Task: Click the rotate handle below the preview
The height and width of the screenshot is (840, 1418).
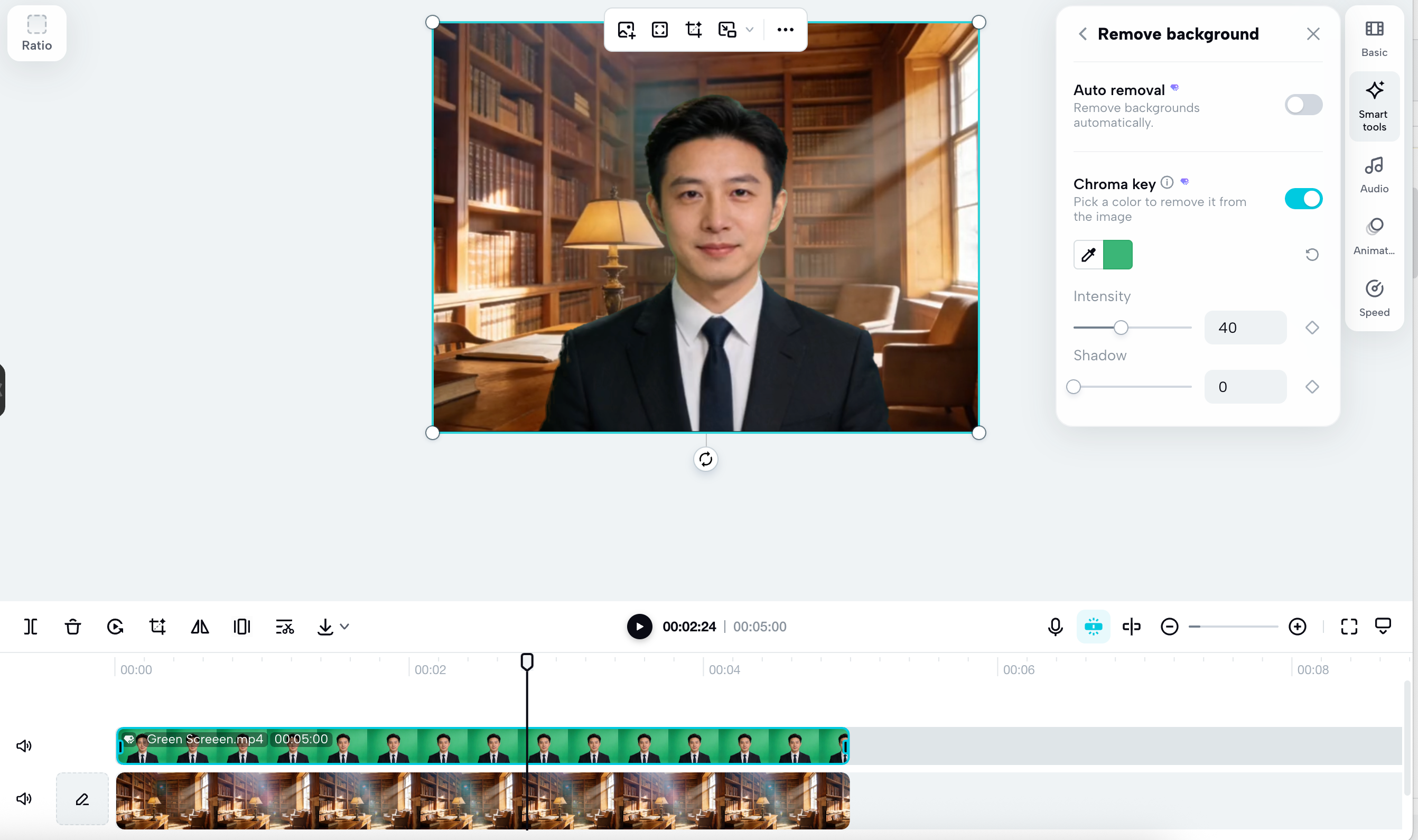Action: click(705, 459)
